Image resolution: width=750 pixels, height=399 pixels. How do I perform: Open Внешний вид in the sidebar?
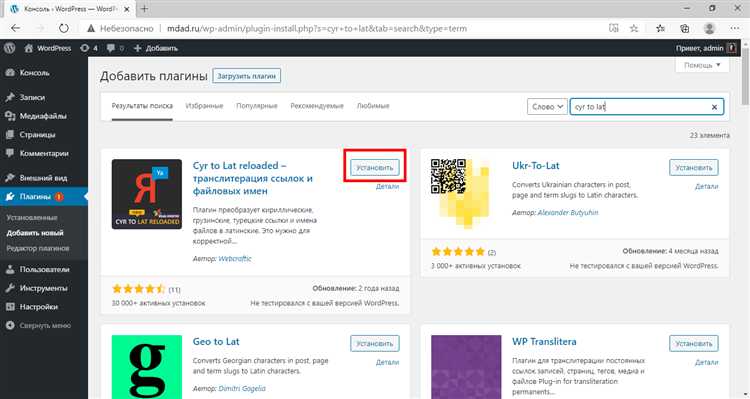[x=44, y=177]
